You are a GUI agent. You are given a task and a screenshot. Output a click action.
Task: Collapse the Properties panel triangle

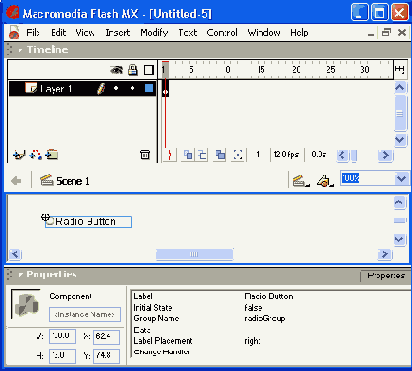coord(21,275)
